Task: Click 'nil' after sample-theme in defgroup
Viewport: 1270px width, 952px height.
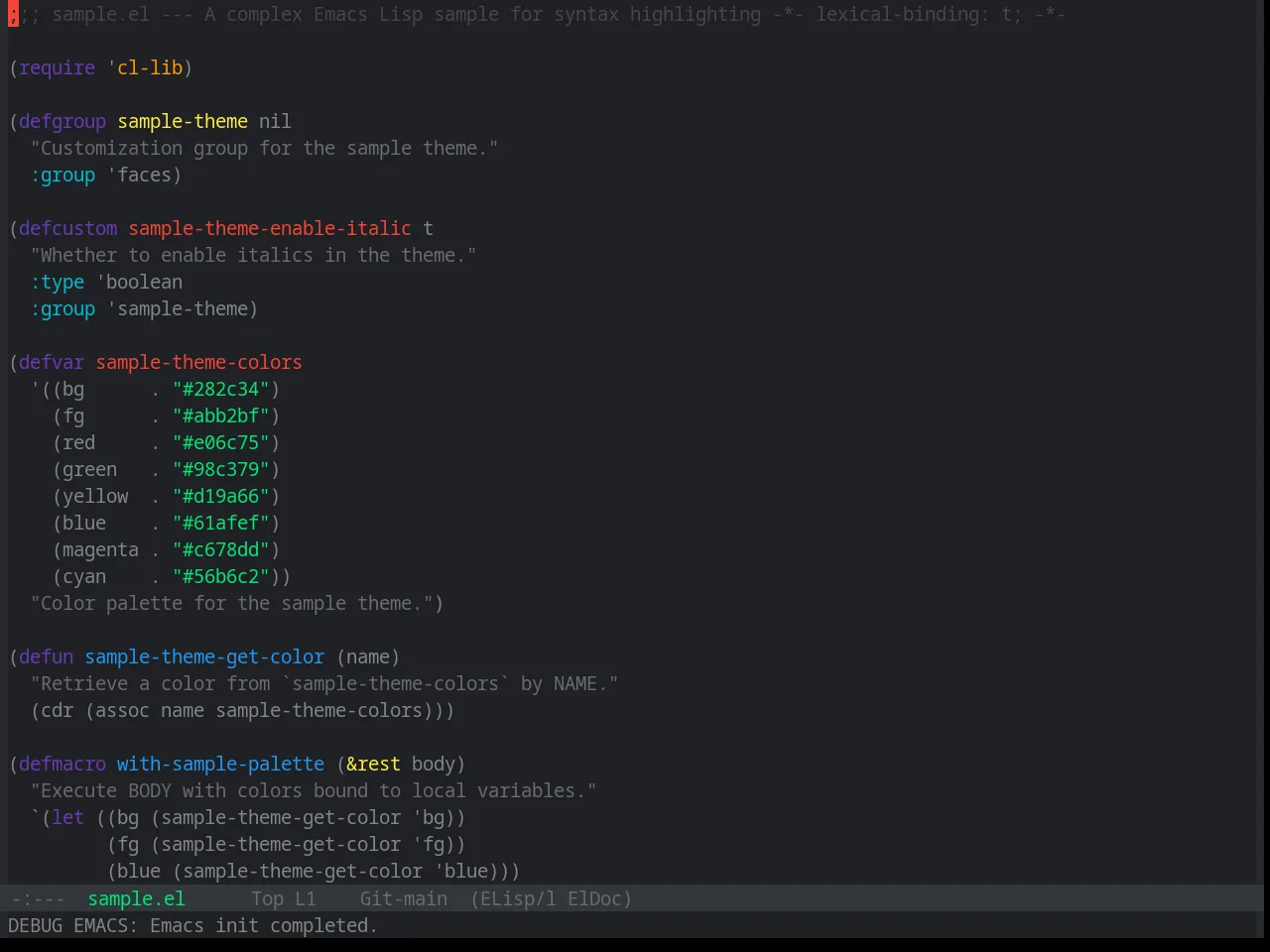Action: point(275,121)
